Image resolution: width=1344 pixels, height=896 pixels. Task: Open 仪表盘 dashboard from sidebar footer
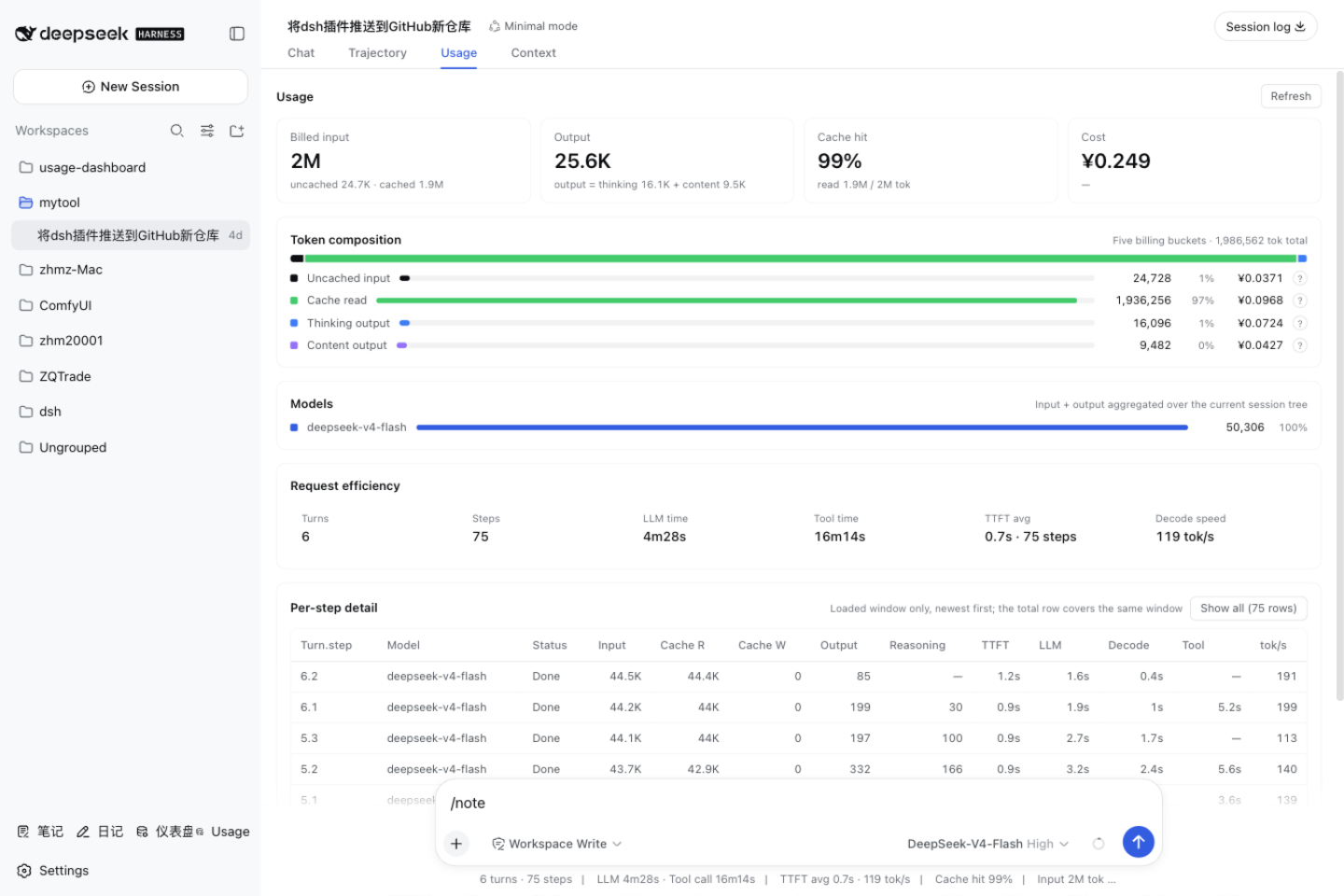164,832
